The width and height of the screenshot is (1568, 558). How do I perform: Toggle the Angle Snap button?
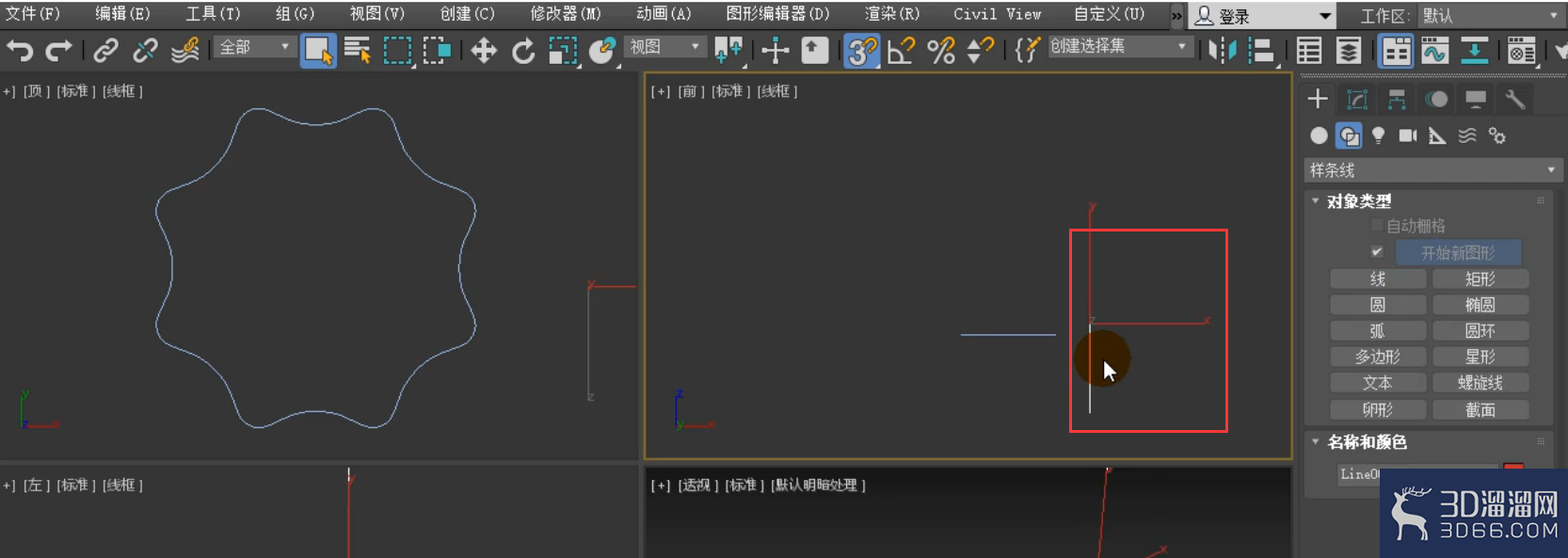click(x=901, y=50)
